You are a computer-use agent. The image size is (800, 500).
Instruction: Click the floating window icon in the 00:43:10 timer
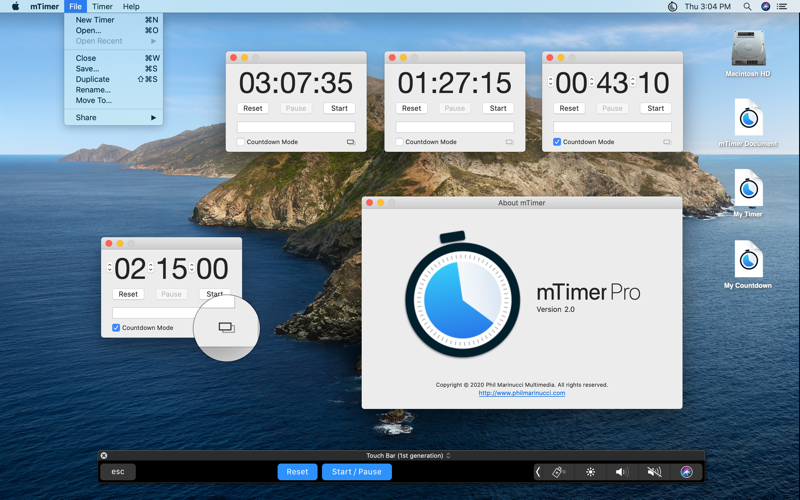click(667, 142)
